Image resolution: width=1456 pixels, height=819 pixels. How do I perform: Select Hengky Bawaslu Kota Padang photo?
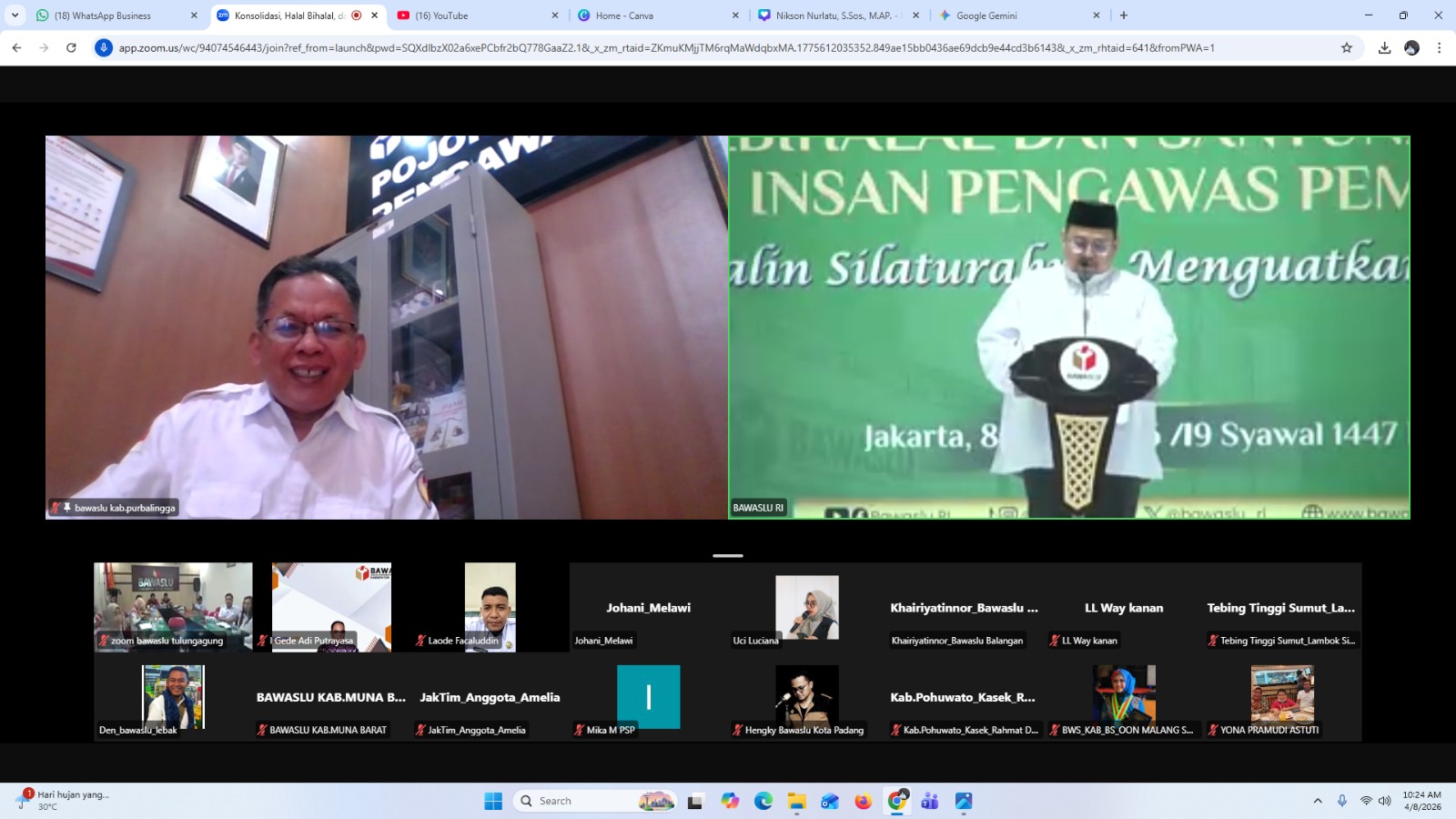point(807,696)
